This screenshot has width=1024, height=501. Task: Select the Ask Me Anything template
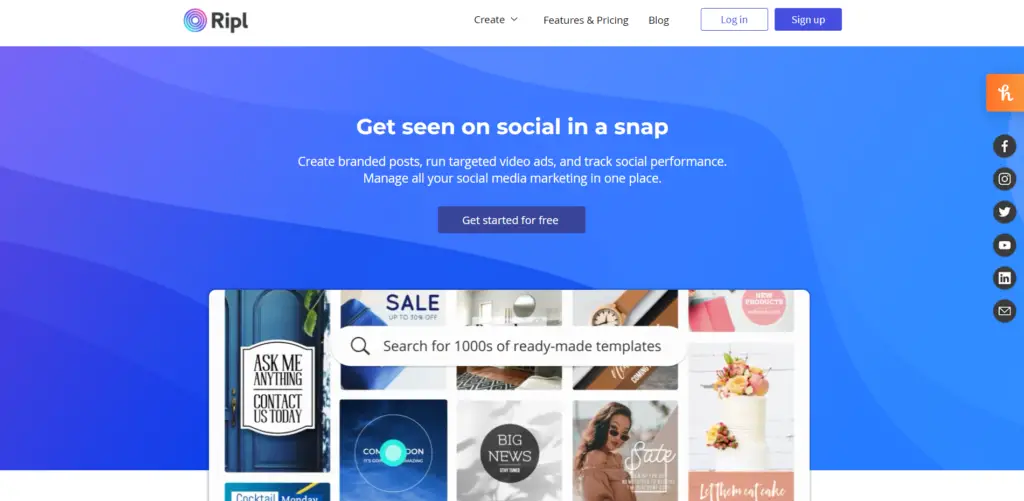point(278,381)
